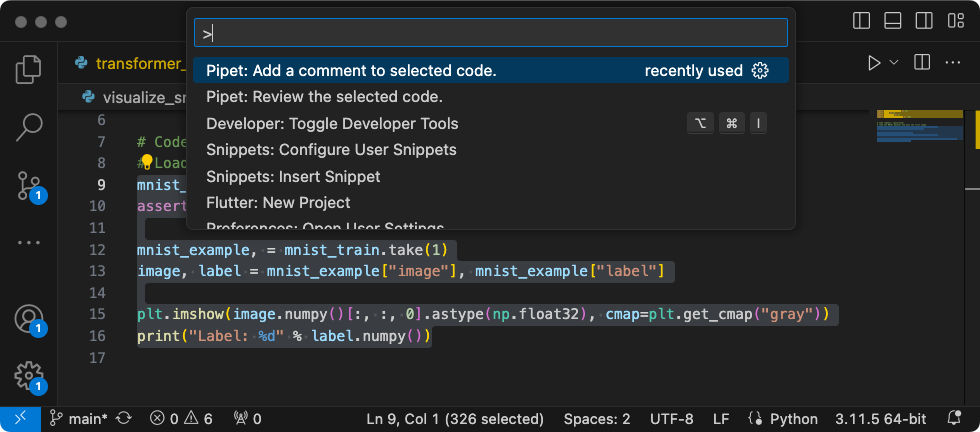Select Pipet: Review the selected code
This screenshot has height=432, width=980.
point(324,97)
